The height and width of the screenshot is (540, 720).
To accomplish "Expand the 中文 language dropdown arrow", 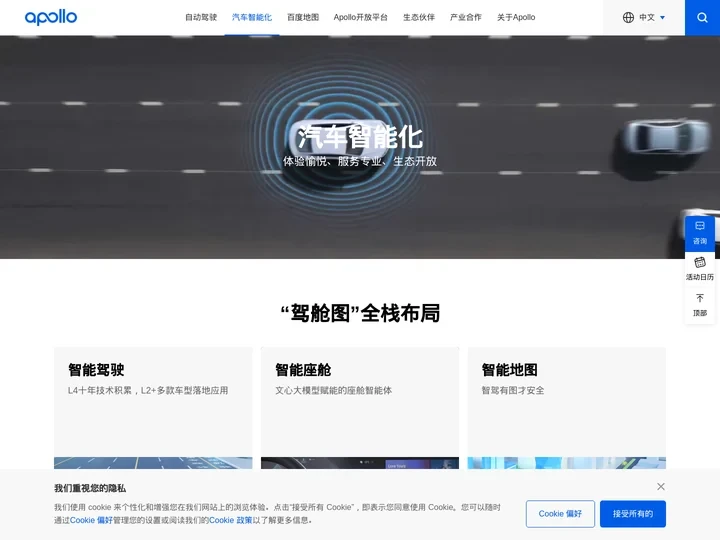I will [662, 17].
